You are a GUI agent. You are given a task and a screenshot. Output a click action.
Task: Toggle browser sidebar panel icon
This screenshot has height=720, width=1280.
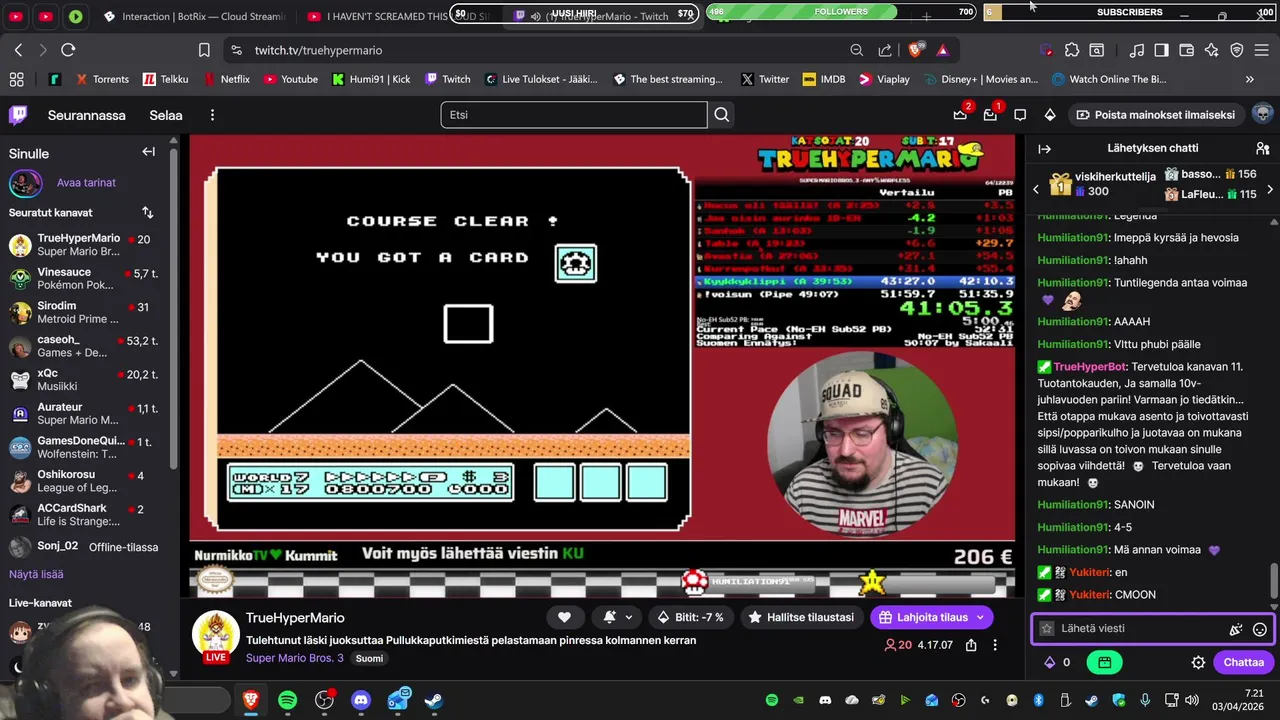(1161, 50)
